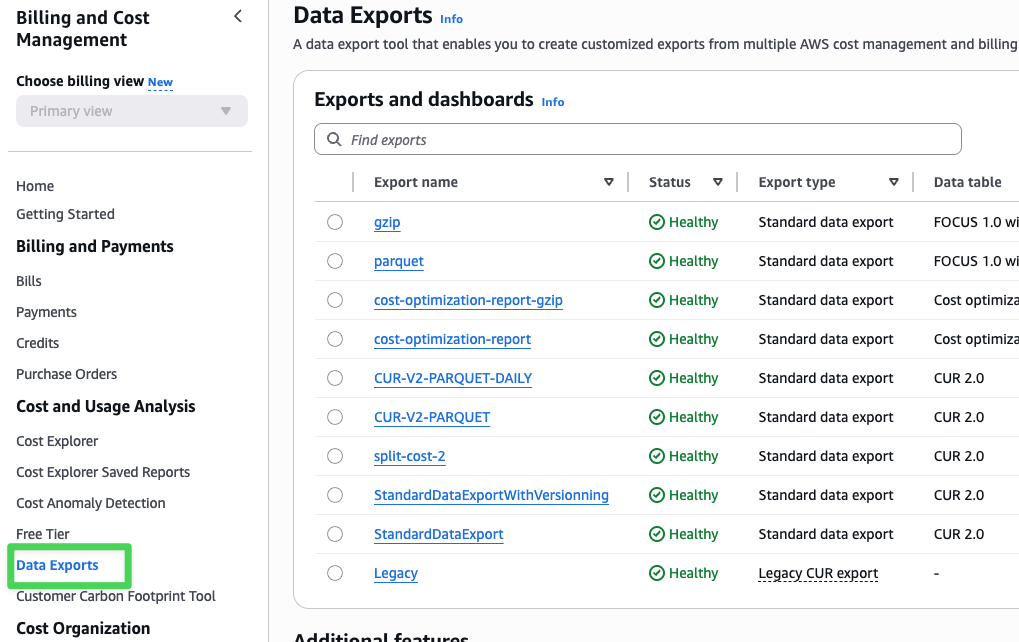Click the Cost and Usage Analysis heading

coord(106,407)
